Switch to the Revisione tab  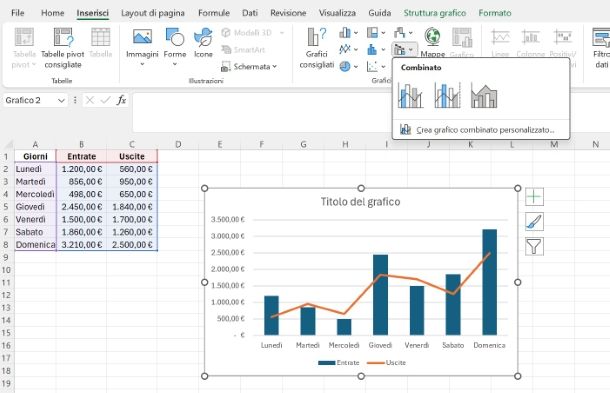point(288,13)
